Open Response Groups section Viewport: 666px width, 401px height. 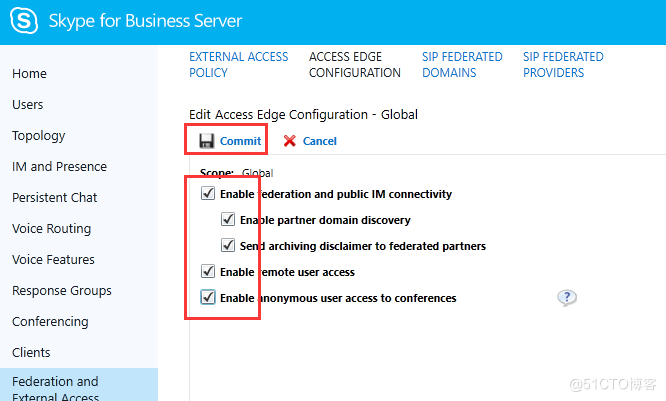pos(62,291)
